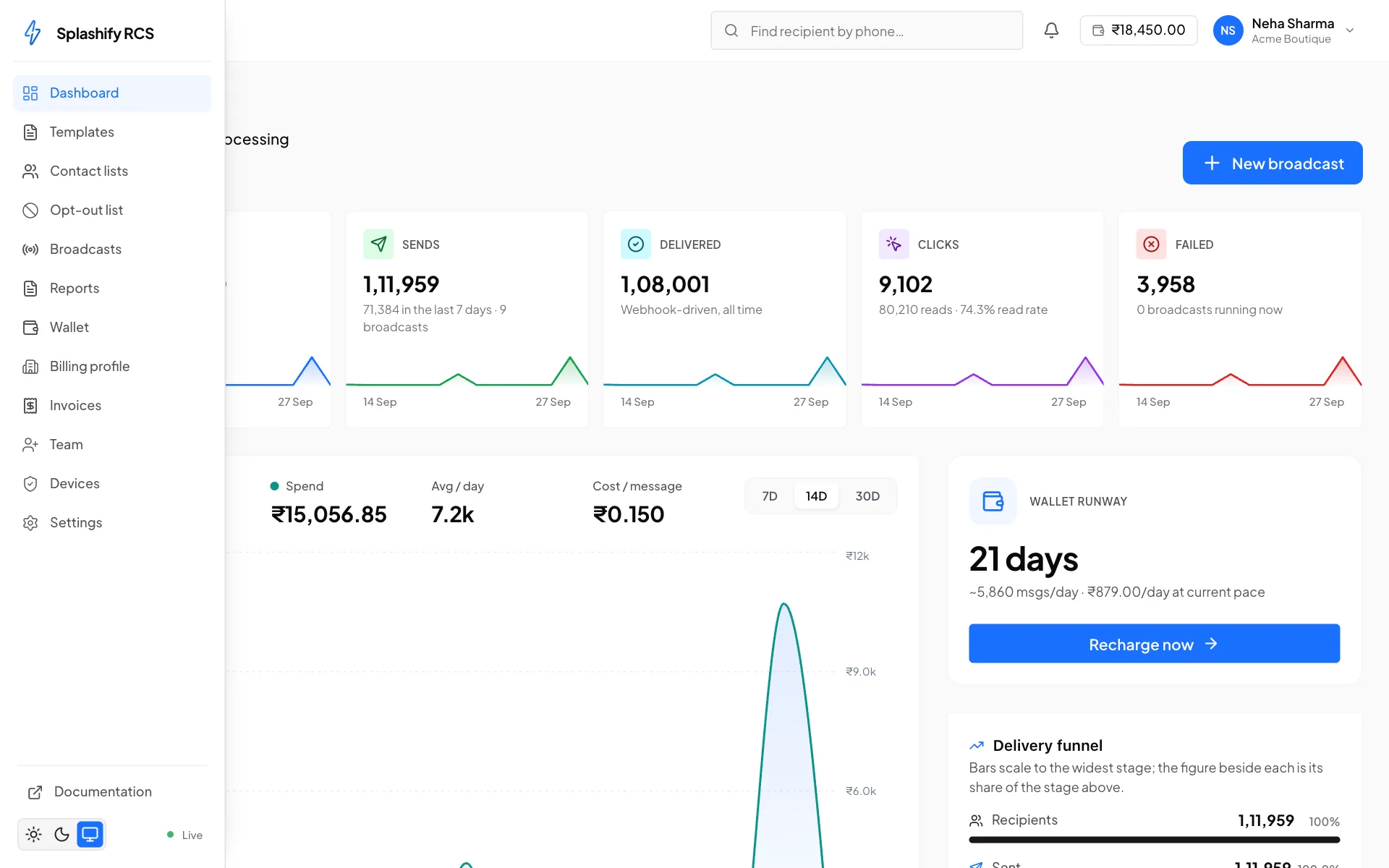Open the Documentation link
Image resolution: width=1389 pixels, height=868 pixels.
[112, 792]
